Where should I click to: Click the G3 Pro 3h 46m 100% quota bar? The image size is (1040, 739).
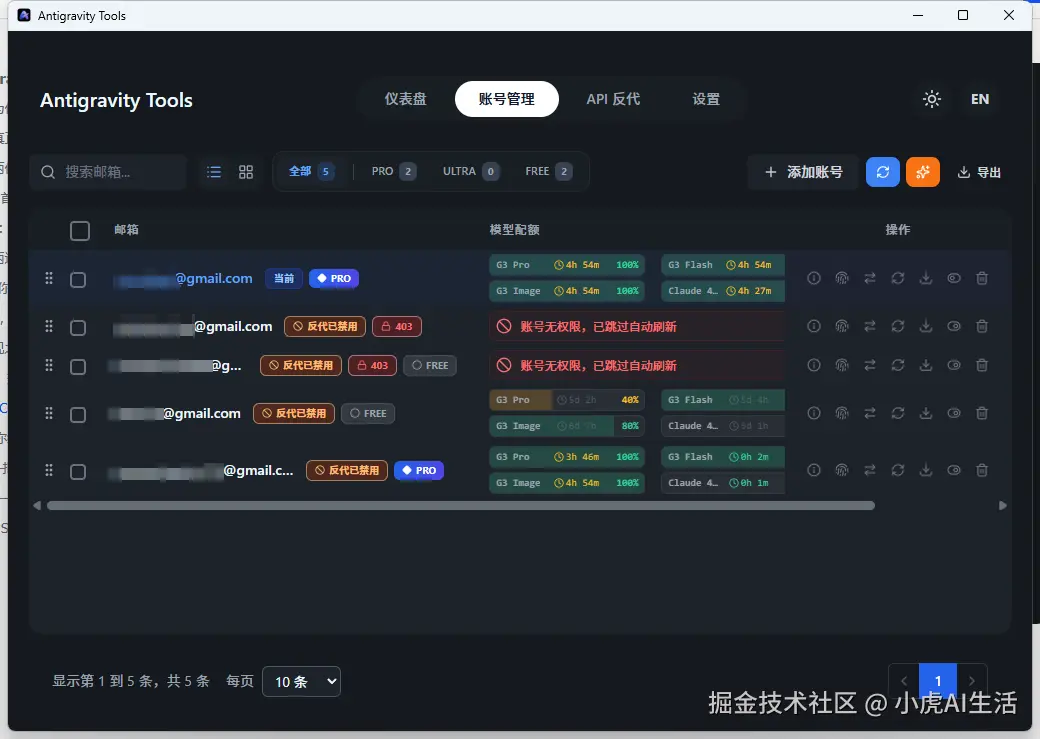click(x=567, y=457)
